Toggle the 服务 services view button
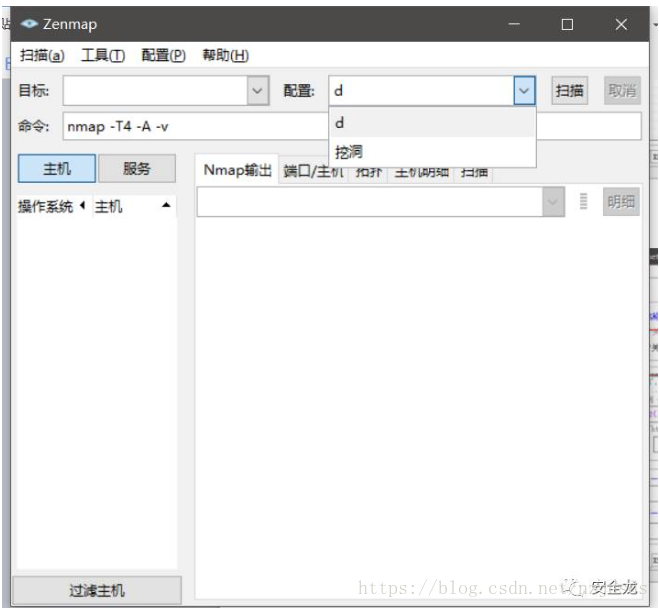 coord(137,168)
